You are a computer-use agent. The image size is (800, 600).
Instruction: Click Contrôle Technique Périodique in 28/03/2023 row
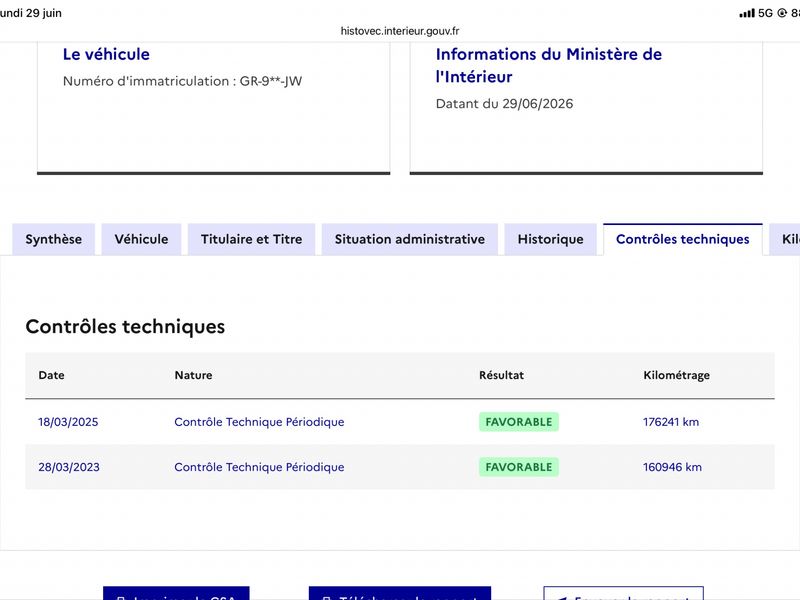pos(259,467)
